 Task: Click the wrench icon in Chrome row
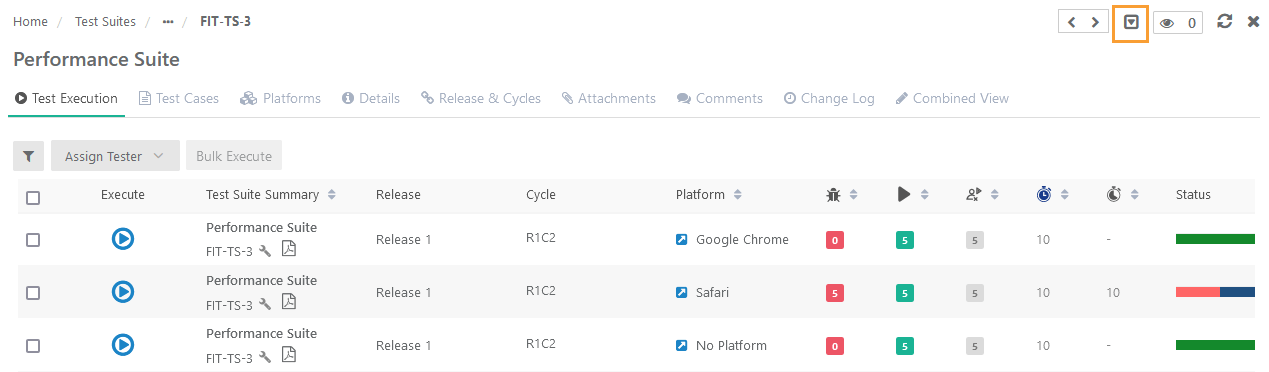(265, 251)
